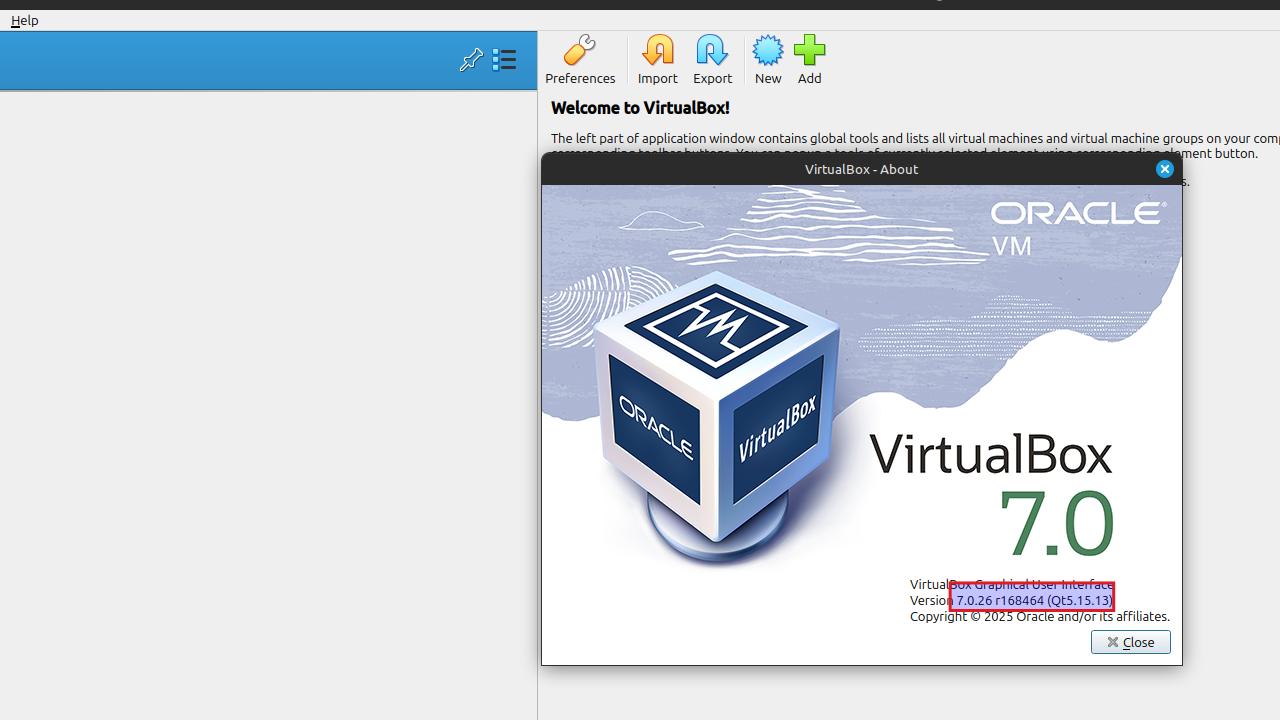Open the Tools list menu icon
This screenshot has height=720, width=1280.
[504, 60]
